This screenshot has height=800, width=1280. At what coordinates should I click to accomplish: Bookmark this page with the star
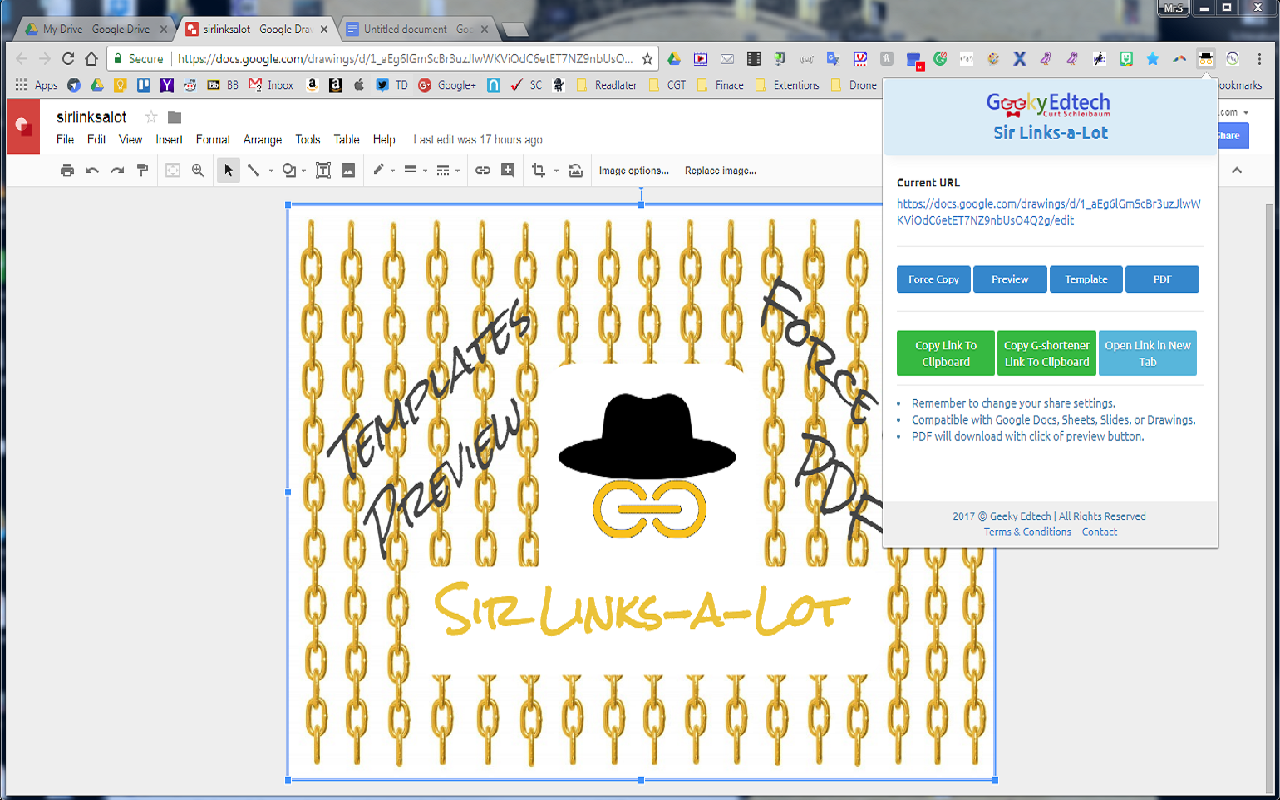[647, 59]
